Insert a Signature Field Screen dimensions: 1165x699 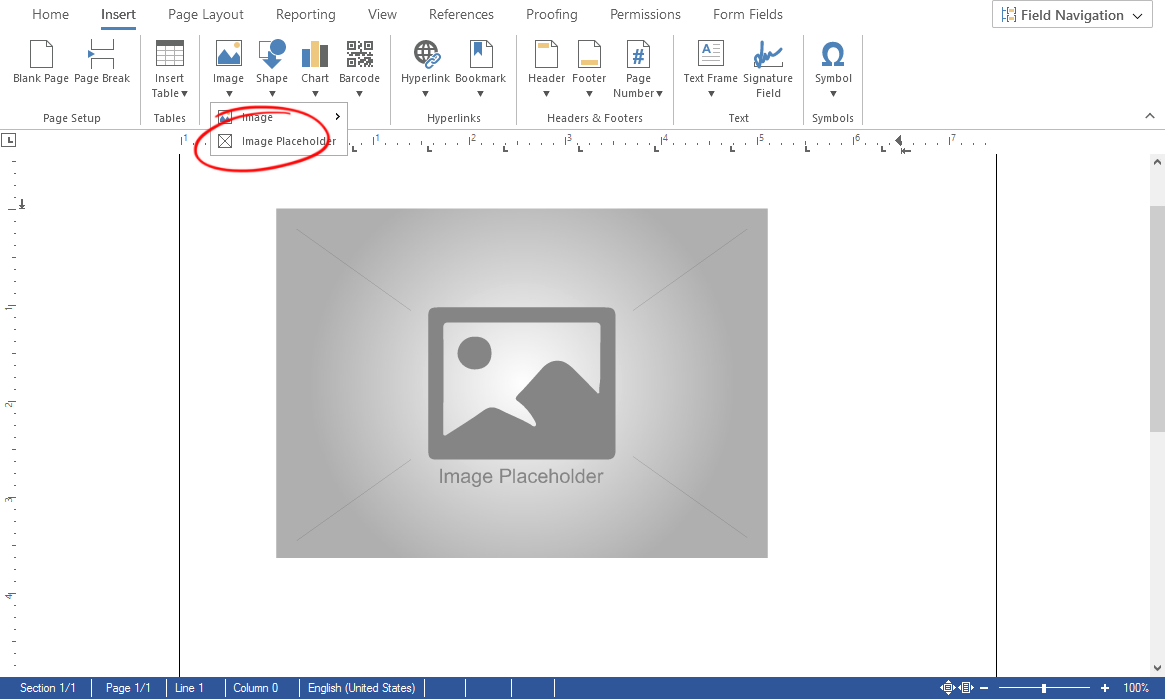pyautogui.click(x=768, y=69)
